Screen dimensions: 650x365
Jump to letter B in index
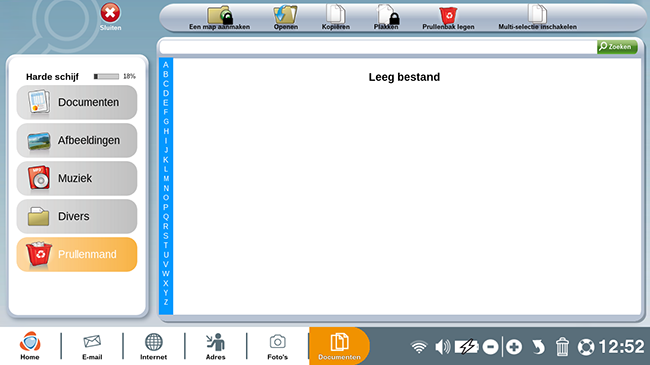pyautogui.click(x=166, y=74)
